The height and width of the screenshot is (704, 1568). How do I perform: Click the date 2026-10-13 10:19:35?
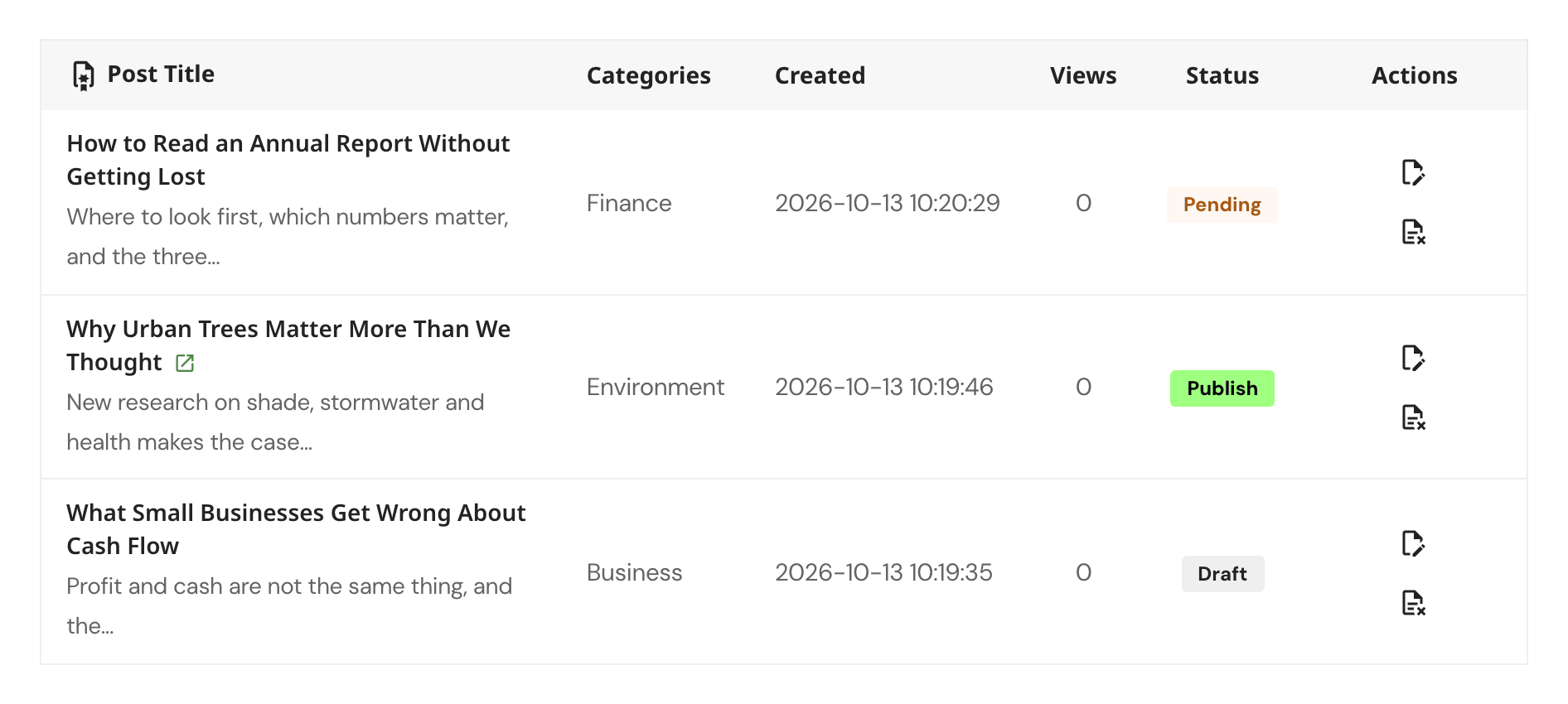tap(883, 572)
